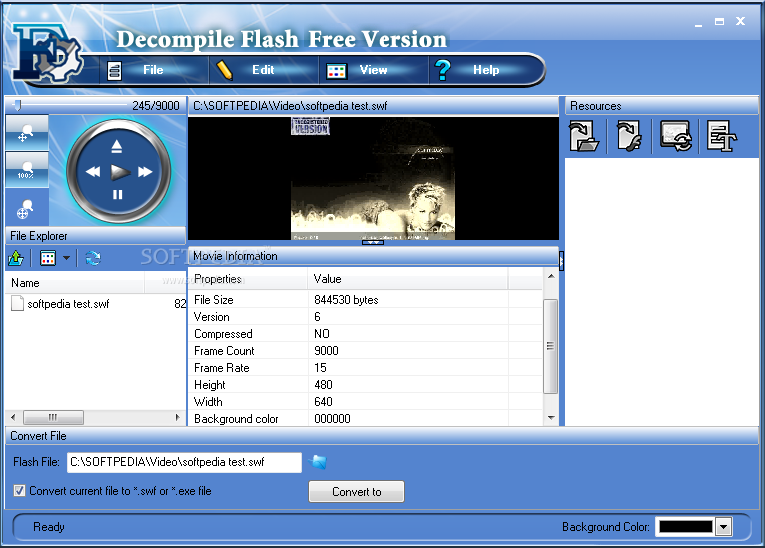Click the first Resources export-to-folder icon
Image resolution: width=765 pixels, height=548 pixels.
pos(584,136)
